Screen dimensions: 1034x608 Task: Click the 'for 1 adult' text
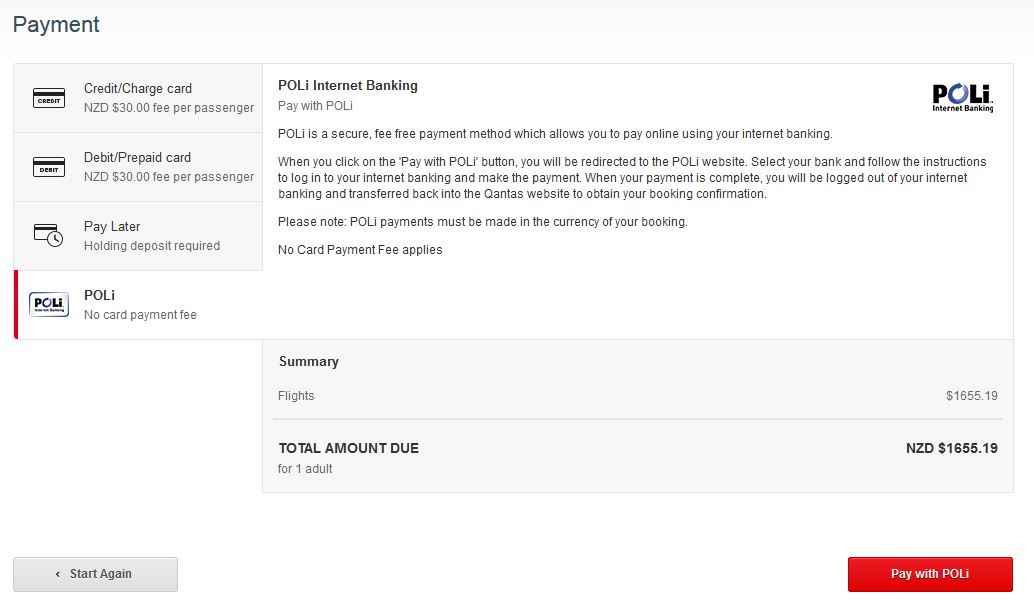coord(305,469)
